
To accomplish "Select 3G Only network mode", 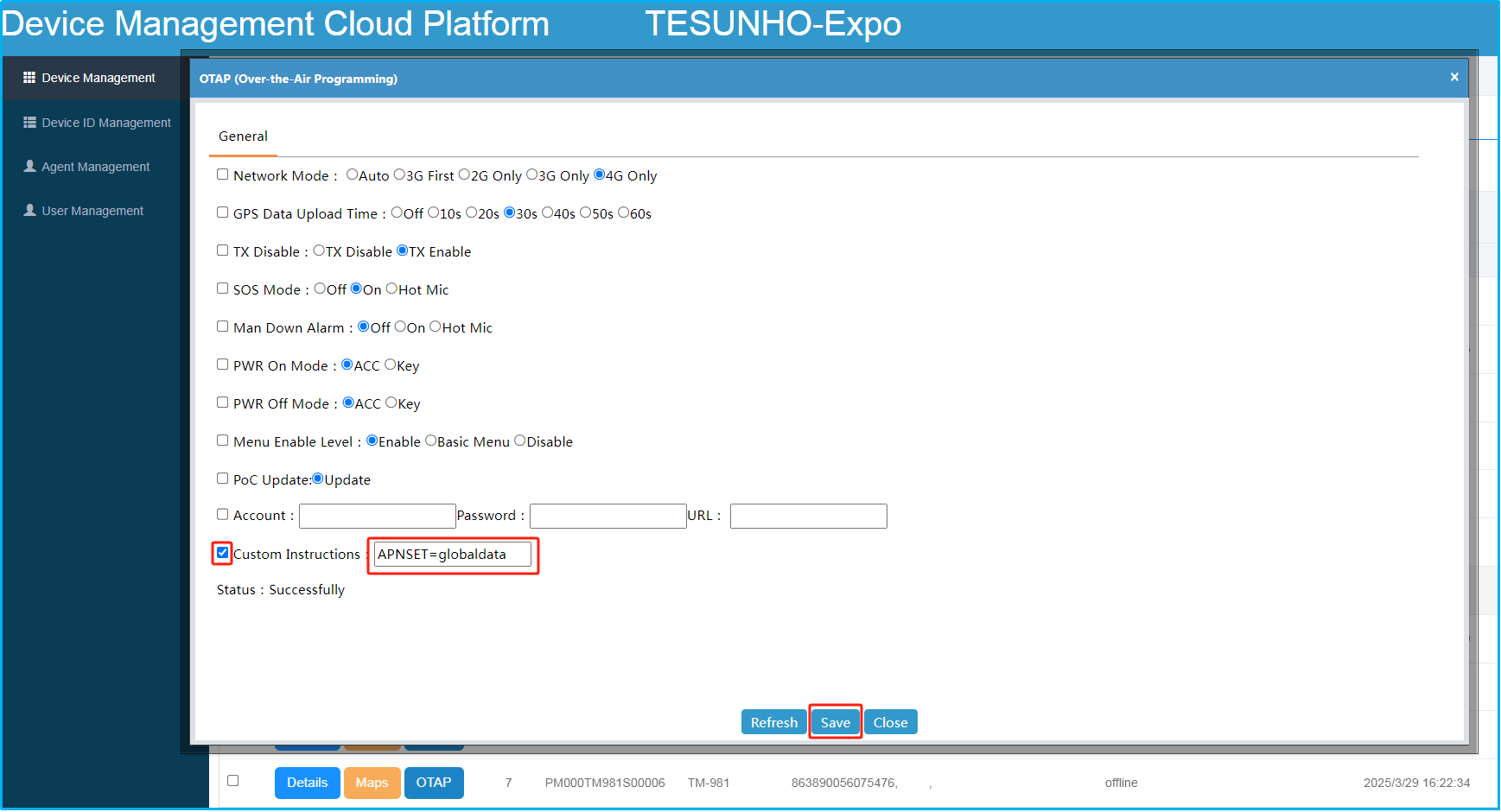I will pyautogui.click(x=531, y=174).
